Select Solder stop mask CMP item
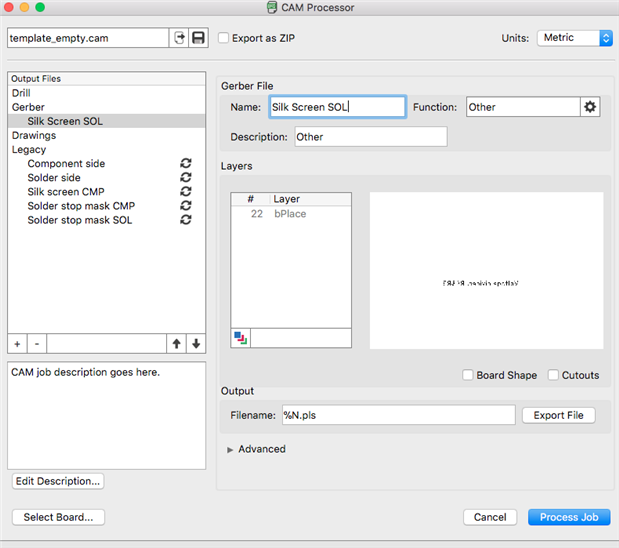 pyautogui.click(x=81, y=206)
